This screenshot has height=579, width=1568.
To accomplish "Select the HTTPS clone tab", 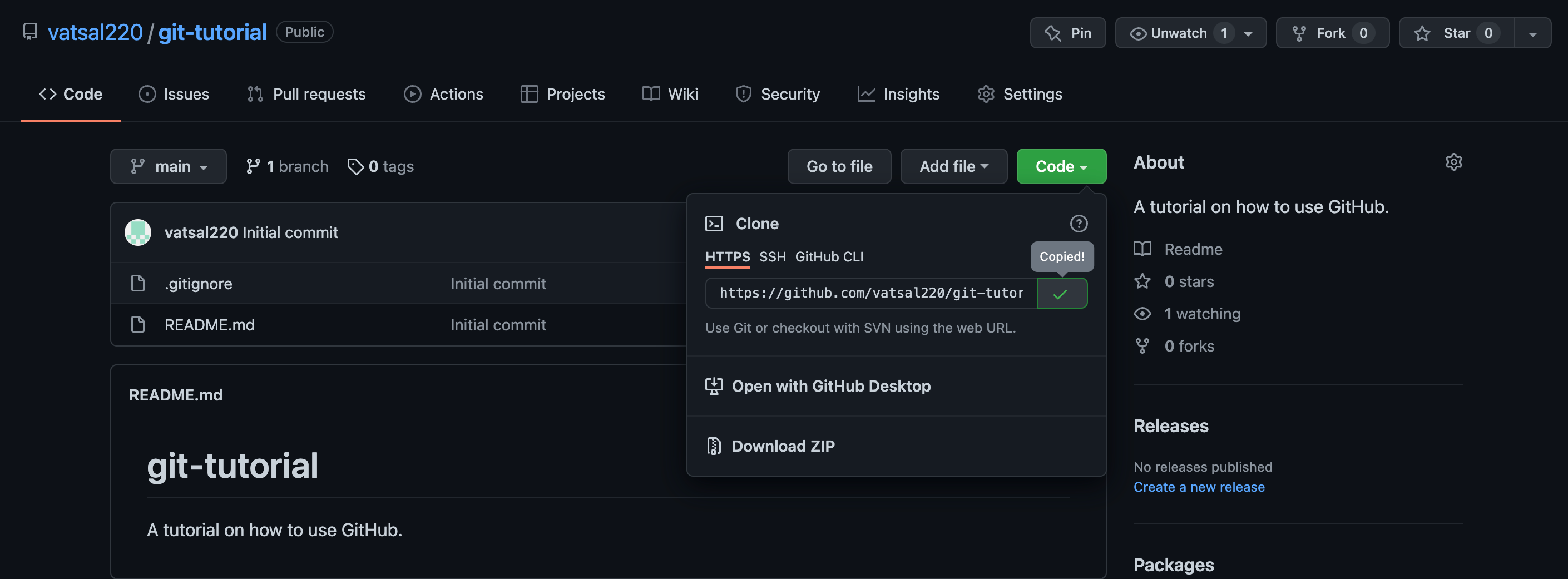I will [x=728, y=257].
